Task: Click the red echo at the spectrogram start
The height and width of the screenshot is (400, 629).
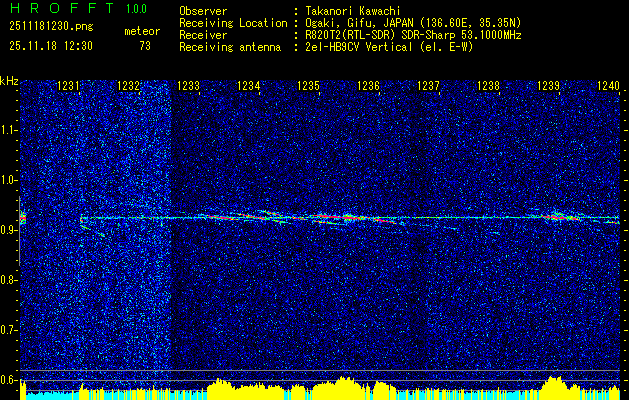Action: (x=23, y=219)
